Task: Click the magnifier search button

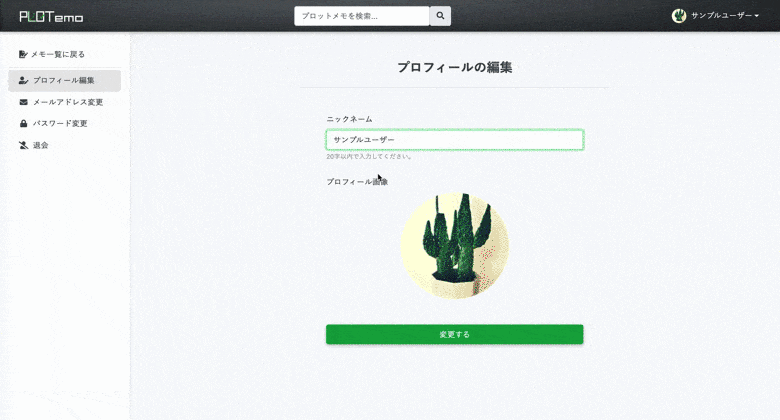Action: pos(440,16)
